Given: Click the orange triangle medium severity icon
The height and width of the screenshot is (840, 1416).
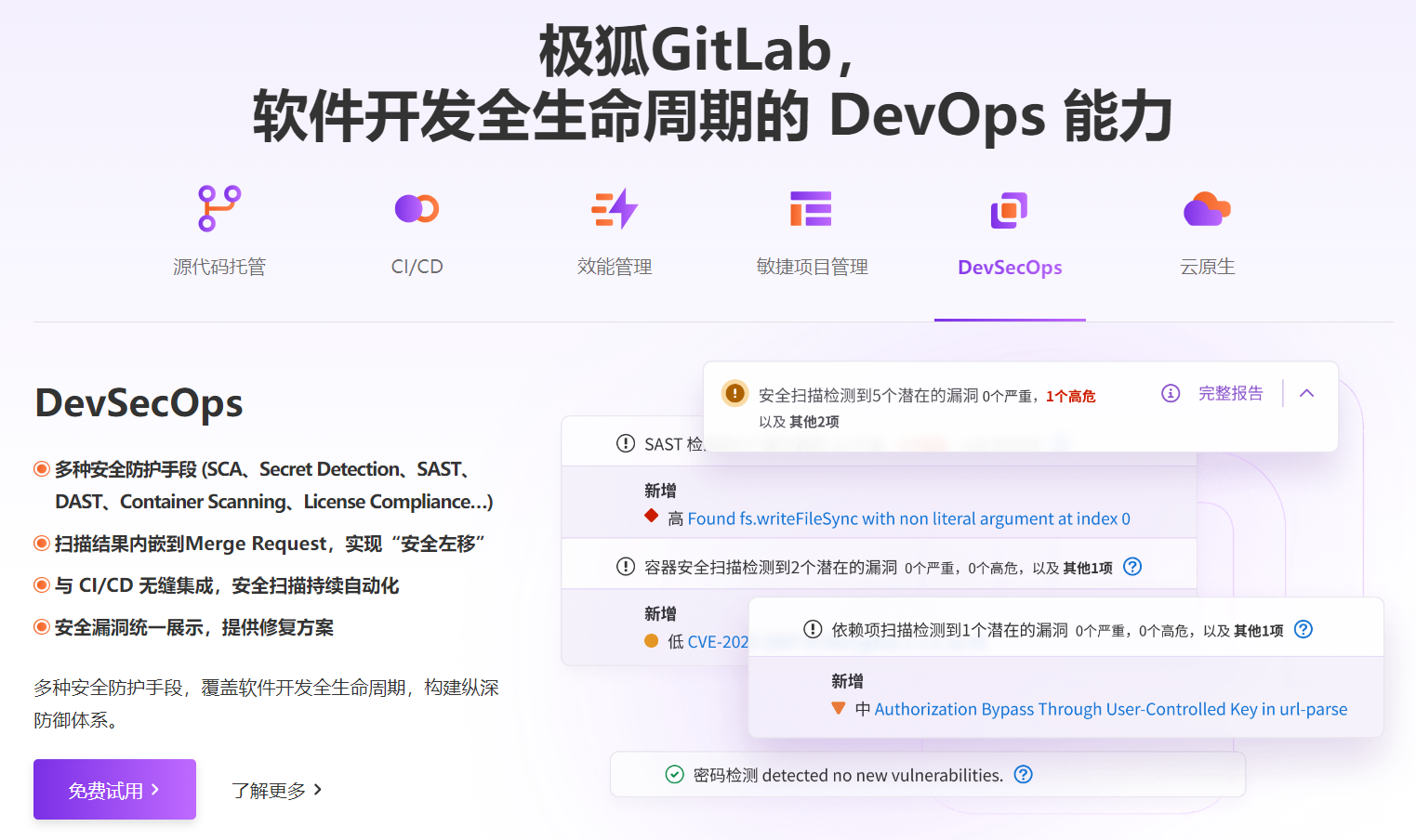Looking at the screenshot, I should [839, 708].
